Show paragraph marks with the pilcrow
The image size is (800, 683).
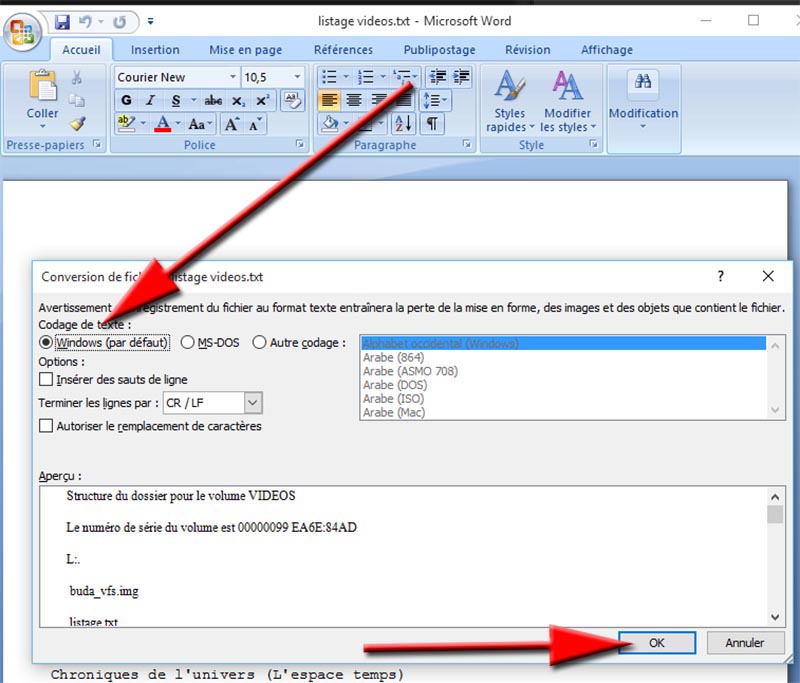tap(432, 124)
